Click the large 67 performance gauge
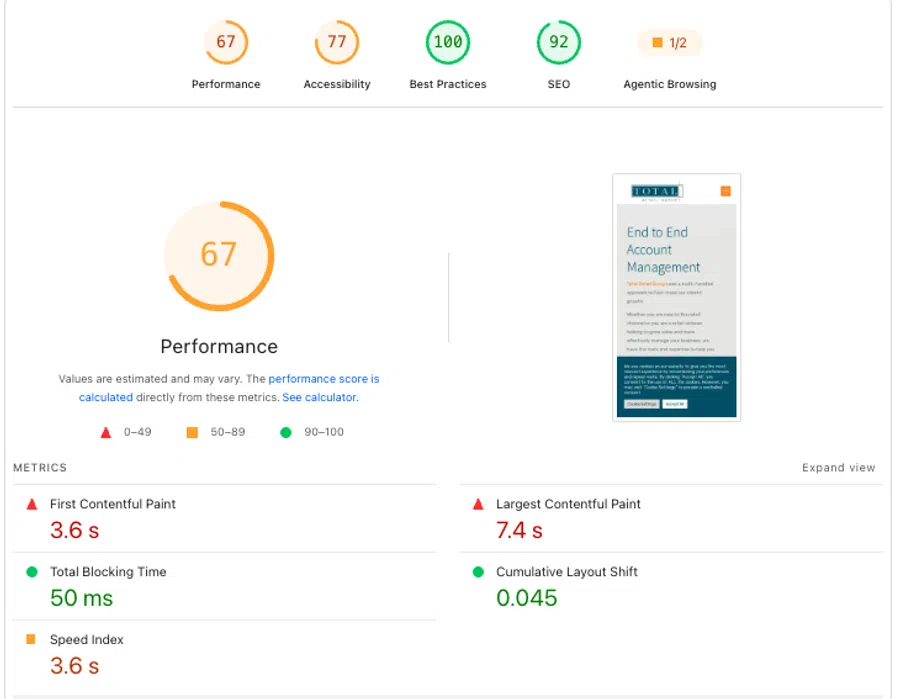The image size is (900, 699). point(219,255)
